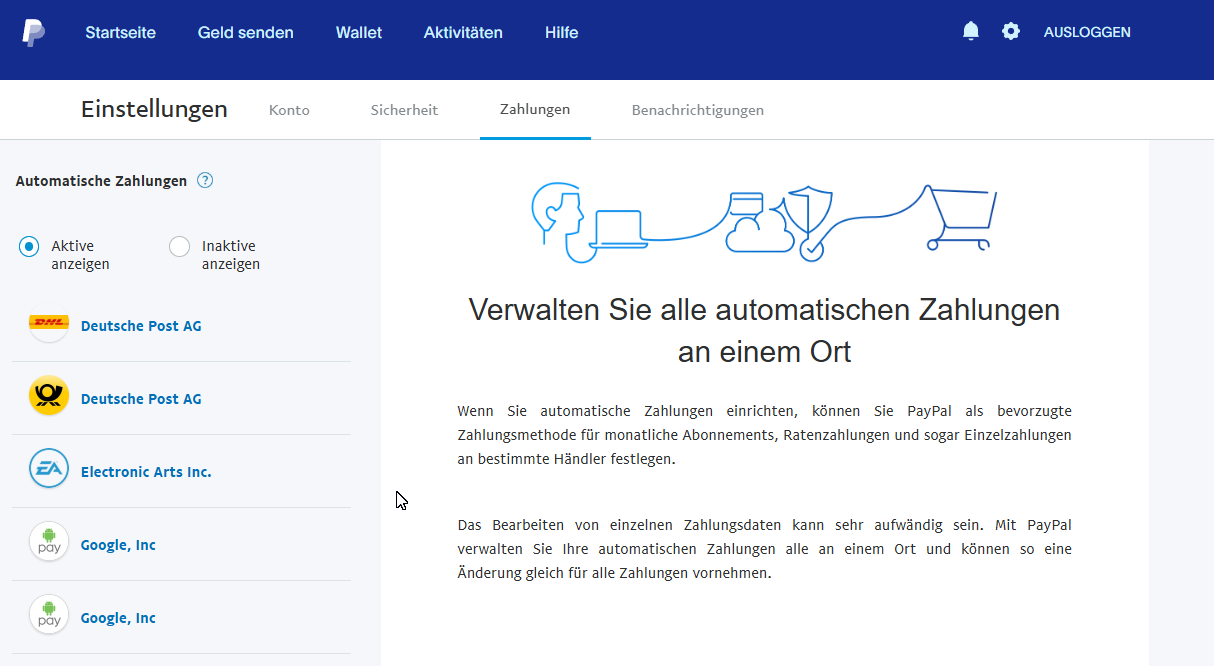Switch to the Konto tab
The image size is (1214, 666).
[x=289, y=110]
